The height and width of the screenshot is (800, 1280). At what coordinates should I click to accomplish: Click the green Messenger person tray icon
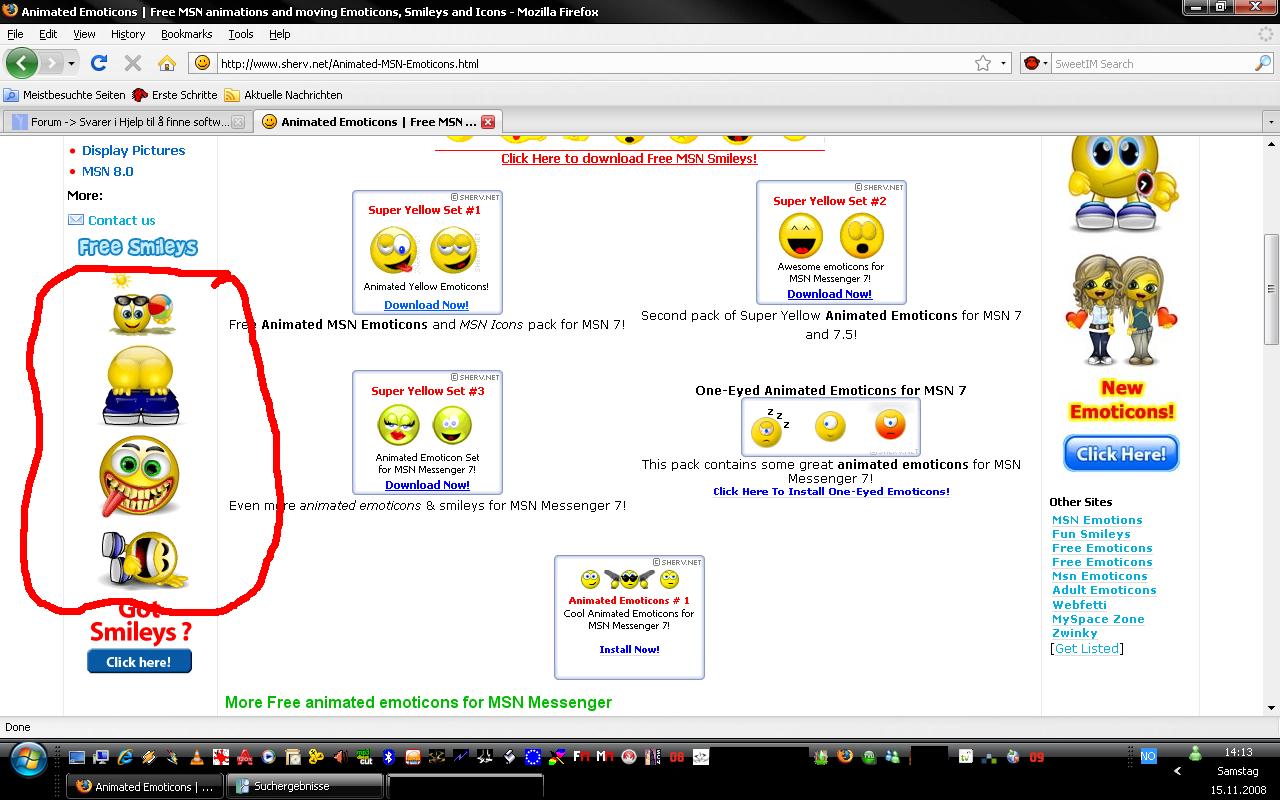[x=1195, y=754]
